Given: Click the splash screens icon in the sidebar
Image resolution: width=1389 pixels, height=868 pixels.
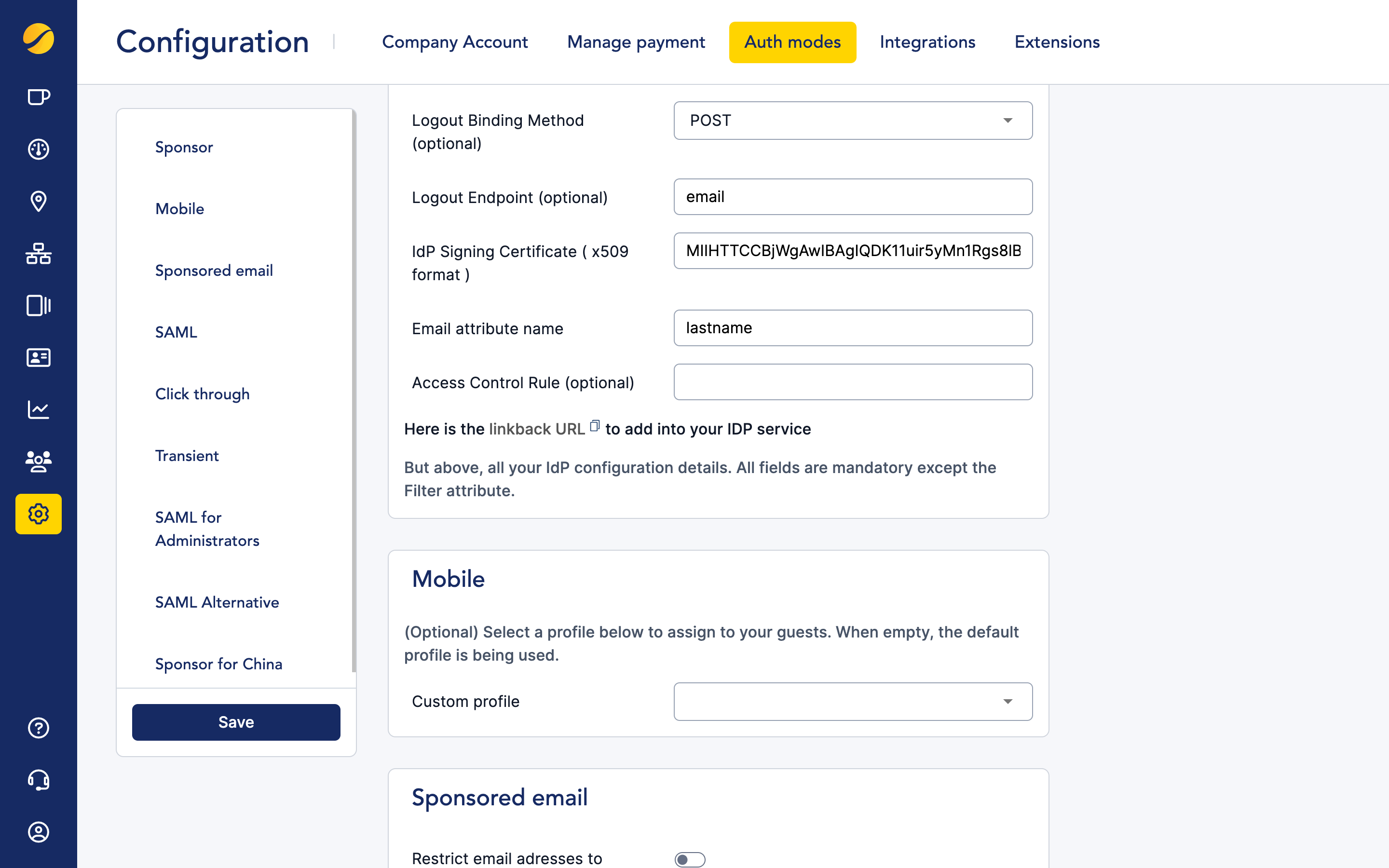Looking at the screenshot, I should 38,305.
